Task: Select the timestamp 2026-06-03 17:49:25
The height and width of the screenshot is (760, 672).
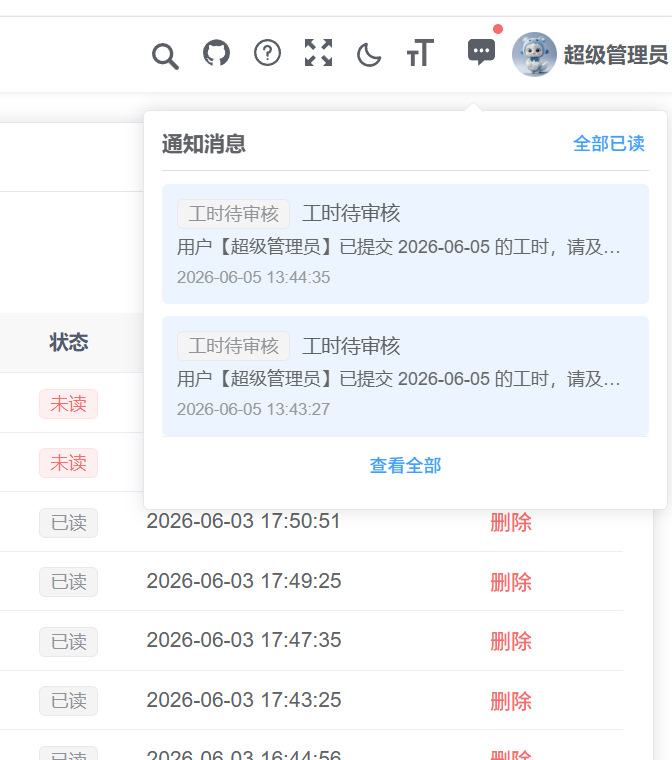Action: 244,581
